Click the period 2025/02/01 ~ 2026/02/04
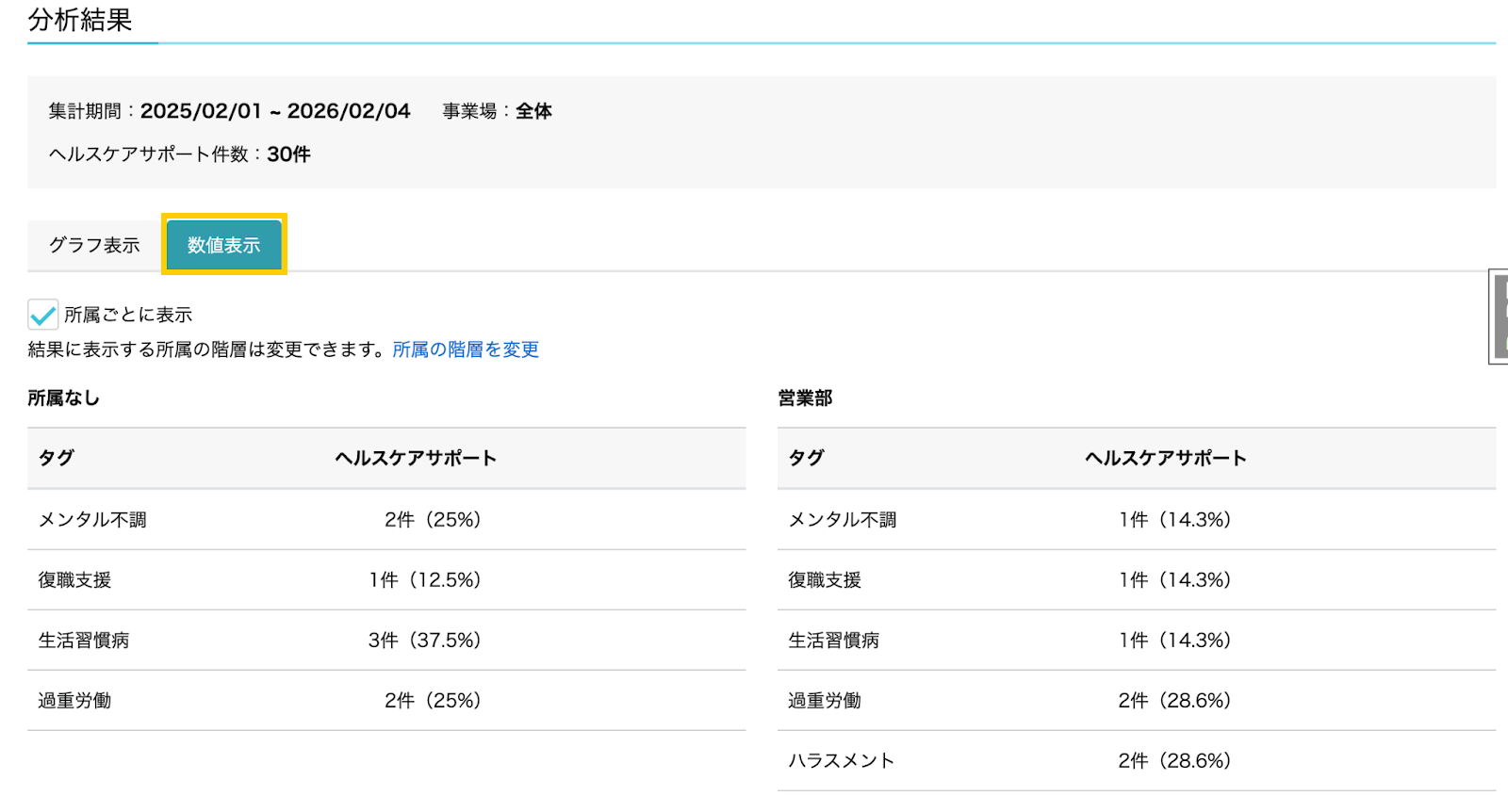Viewport: 1508px width, 812px height. coord(275,111)
